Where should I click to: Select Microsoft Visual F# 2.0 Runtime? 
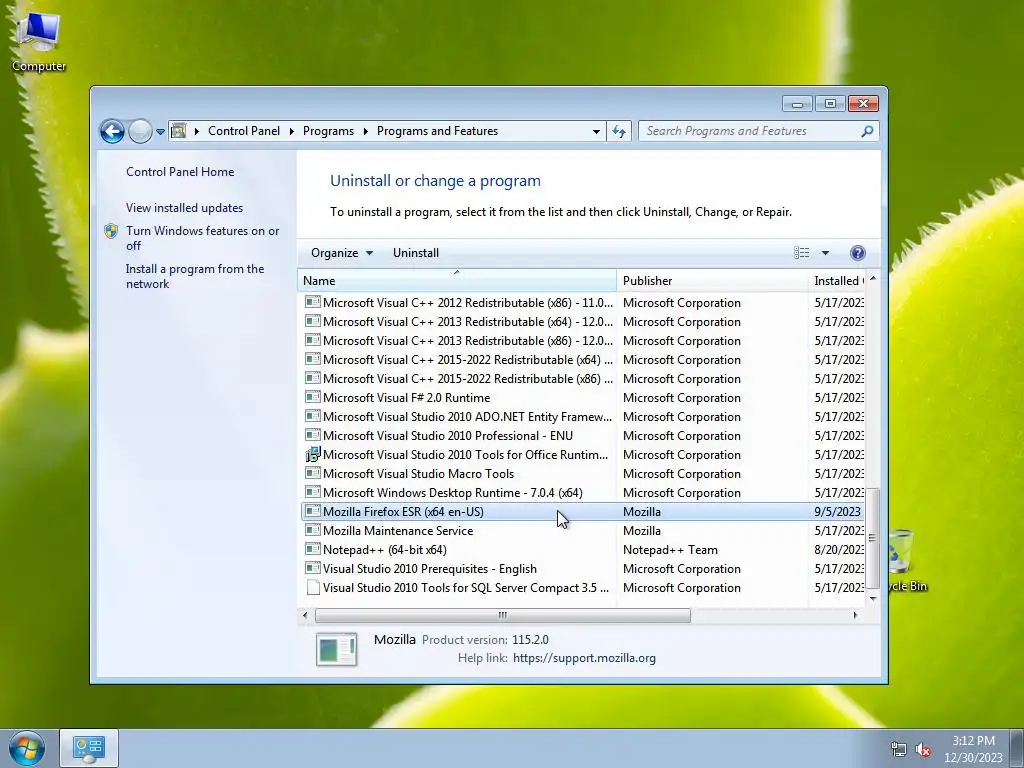pos(583,398)
